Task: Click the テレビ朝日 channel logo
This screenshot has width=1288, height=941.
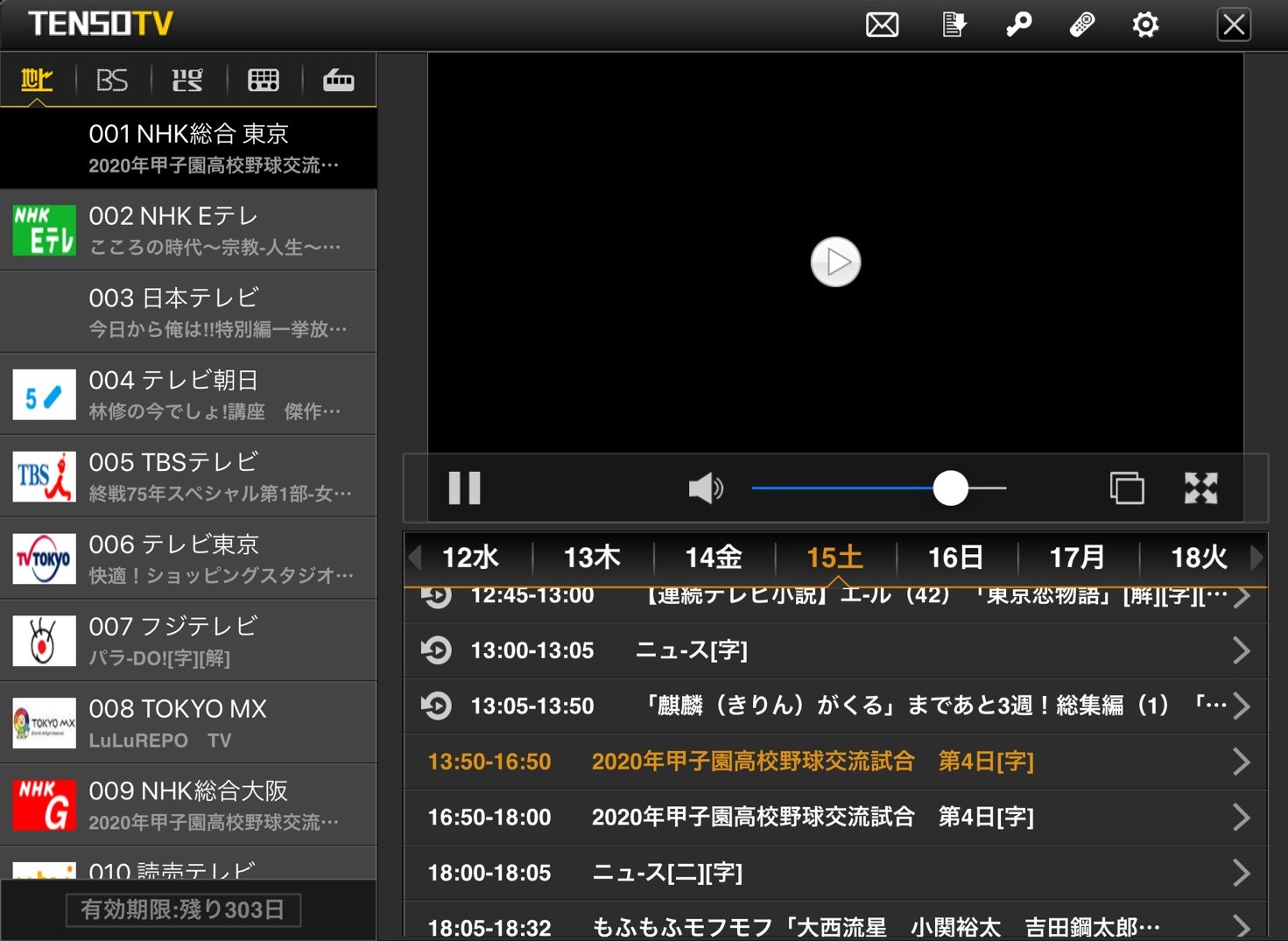Action: [44, 395]
